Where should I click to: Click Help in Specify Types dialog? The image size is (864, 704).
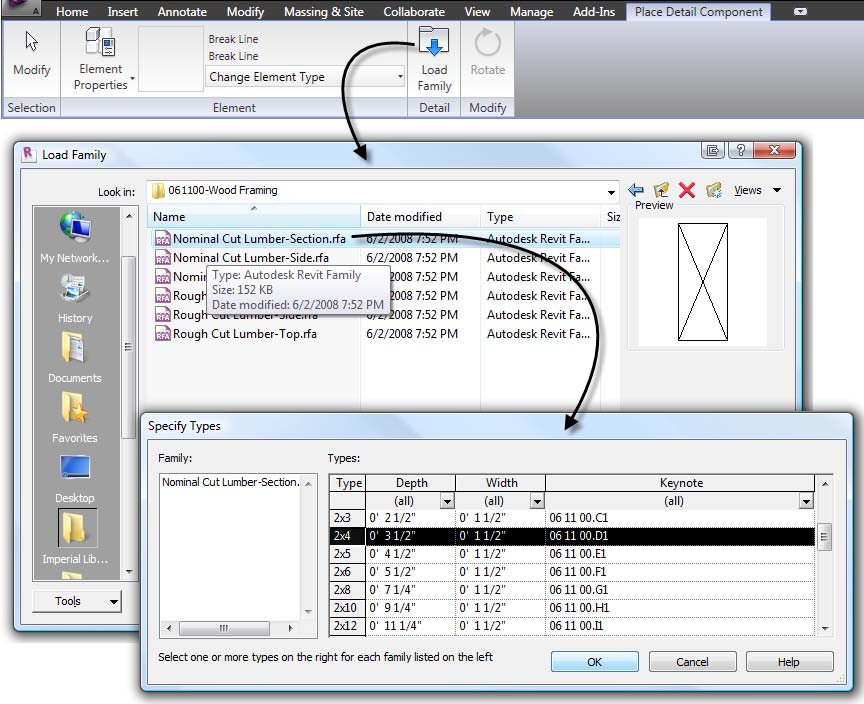click(x=789, y=662)
